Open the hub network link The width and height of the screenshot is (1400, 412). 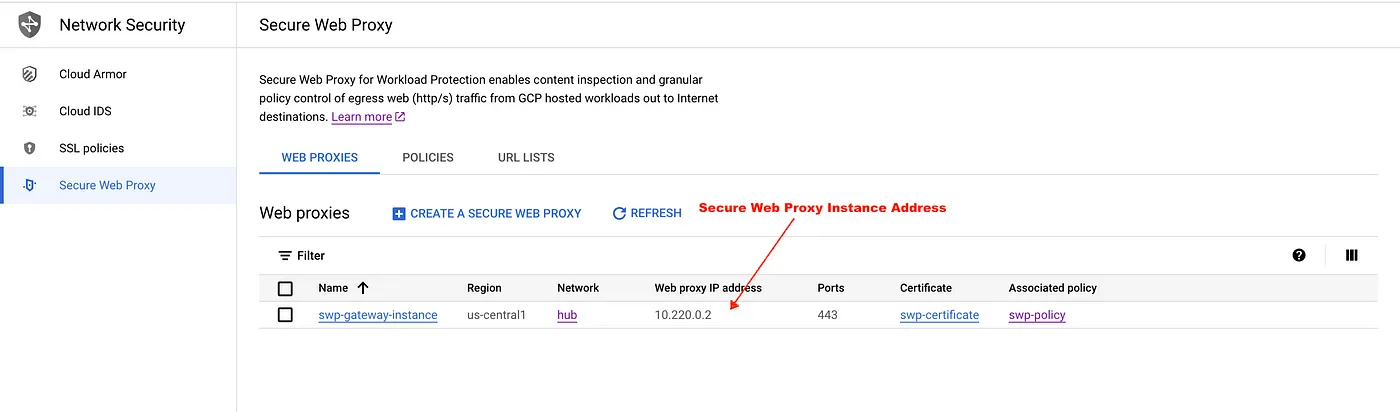(x=567, y=315)
